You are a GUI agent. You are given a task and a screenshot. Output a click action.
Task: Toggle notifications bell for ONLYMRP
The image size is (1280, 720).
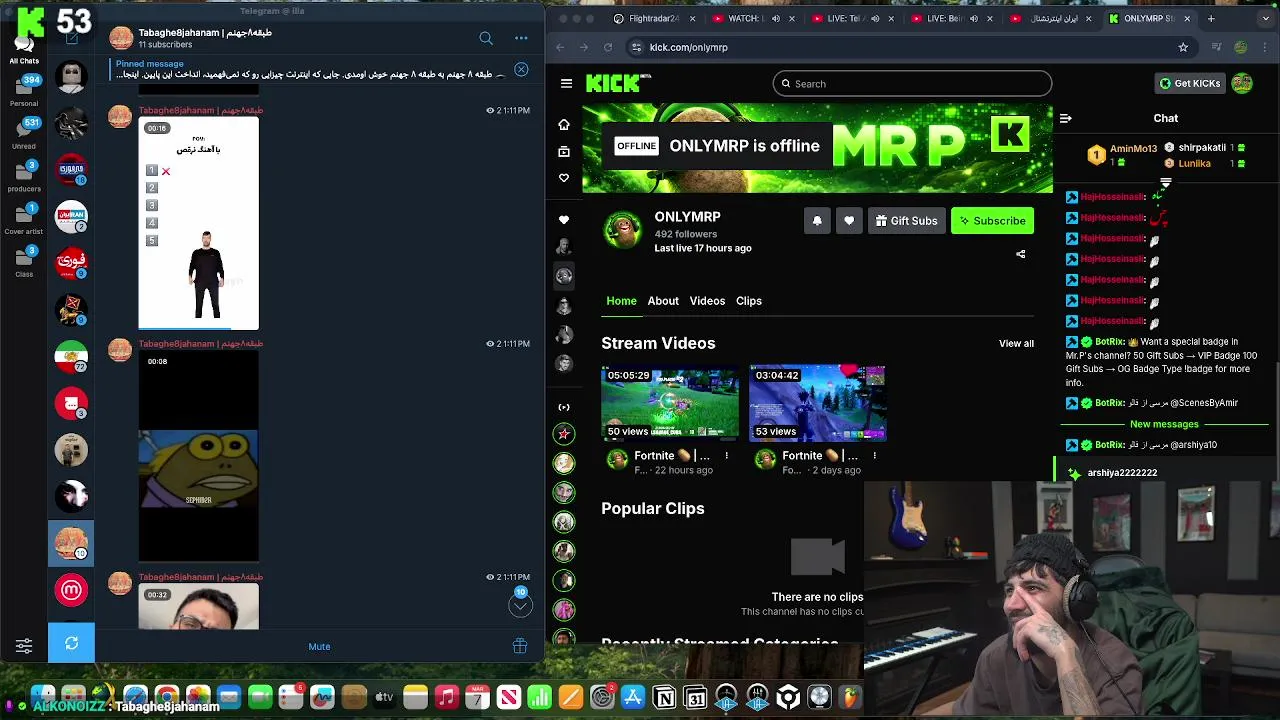pos(817,221)
